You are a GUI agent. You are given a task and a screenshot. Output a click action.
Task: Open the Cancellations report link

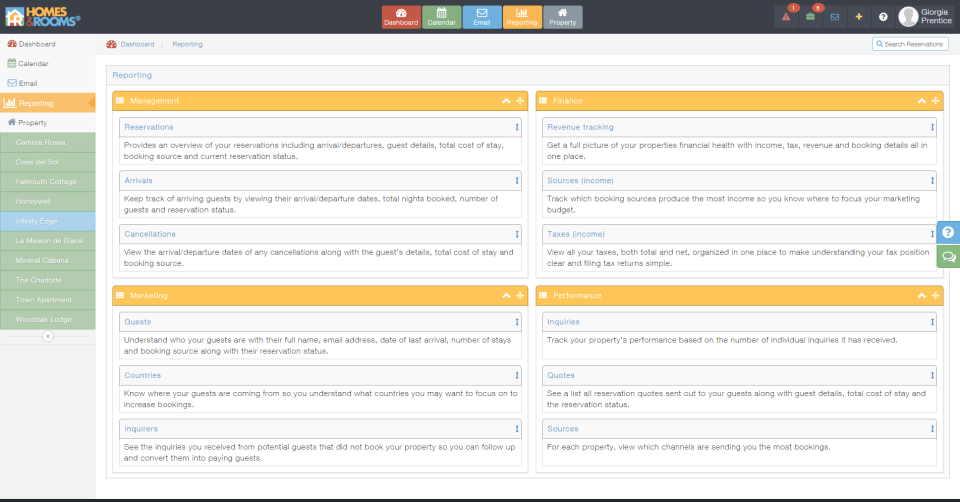pyautogui.click(x=150, y=234)
